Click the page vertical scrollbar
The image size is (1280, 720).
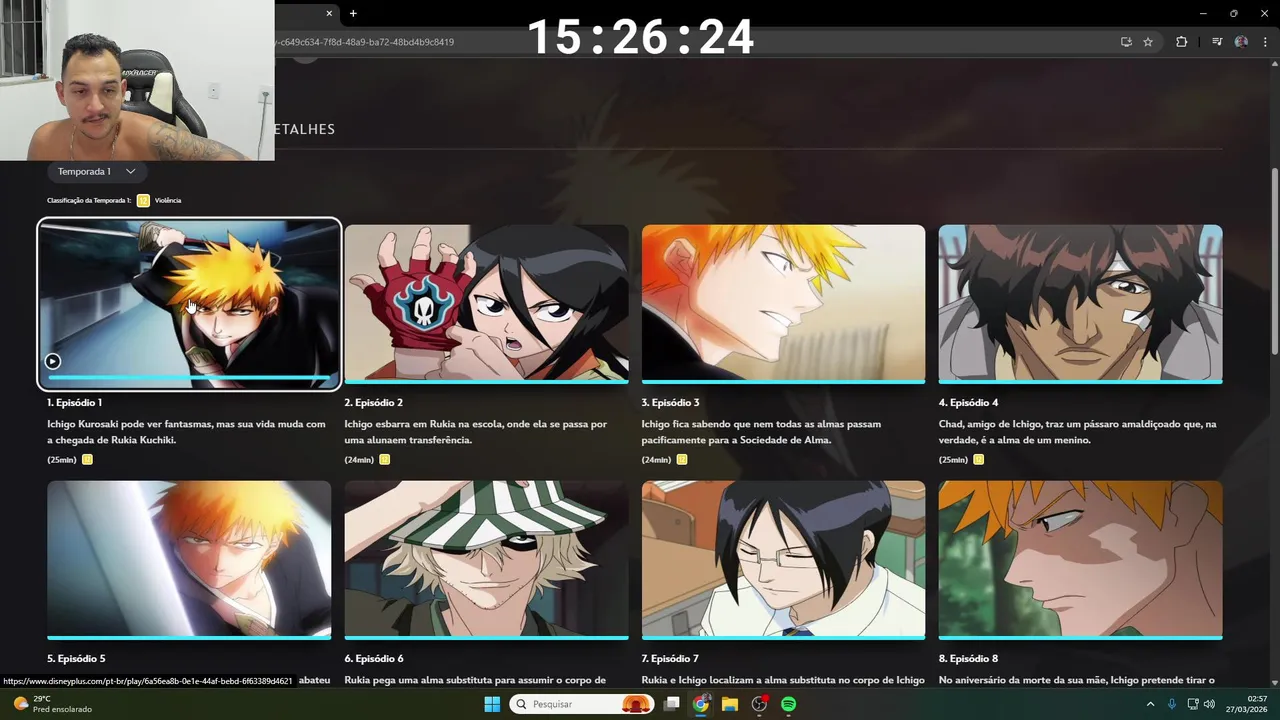click(1274, 260)
